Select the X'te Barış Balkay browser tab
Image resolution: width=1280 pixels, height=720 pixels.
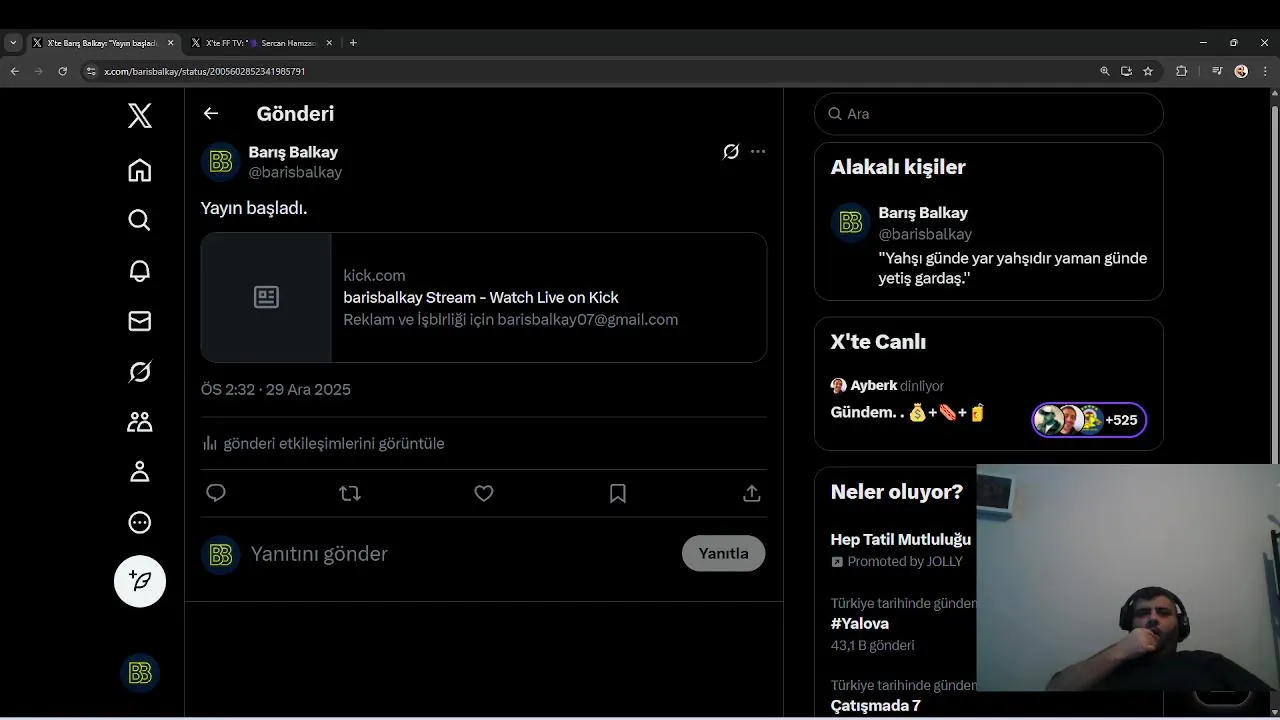tap(100, 43)
